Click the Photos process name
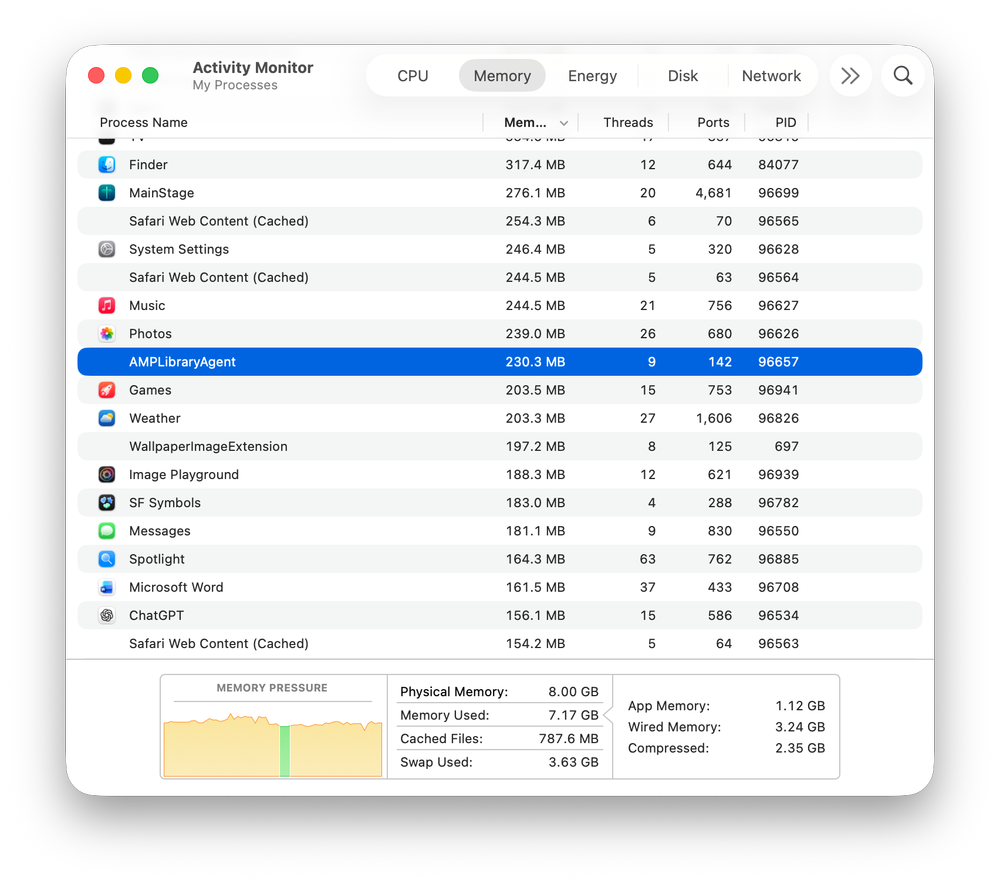Image resolution: width=1000 pixels, height=883 pixels. 150,333
